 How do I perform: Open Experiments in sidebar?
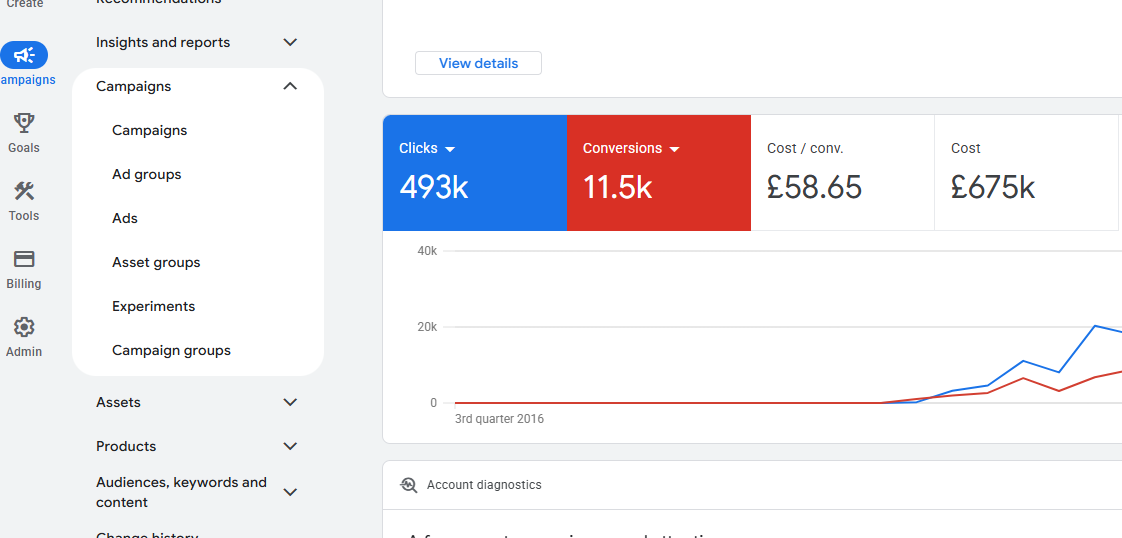click(x=153, y=306)
